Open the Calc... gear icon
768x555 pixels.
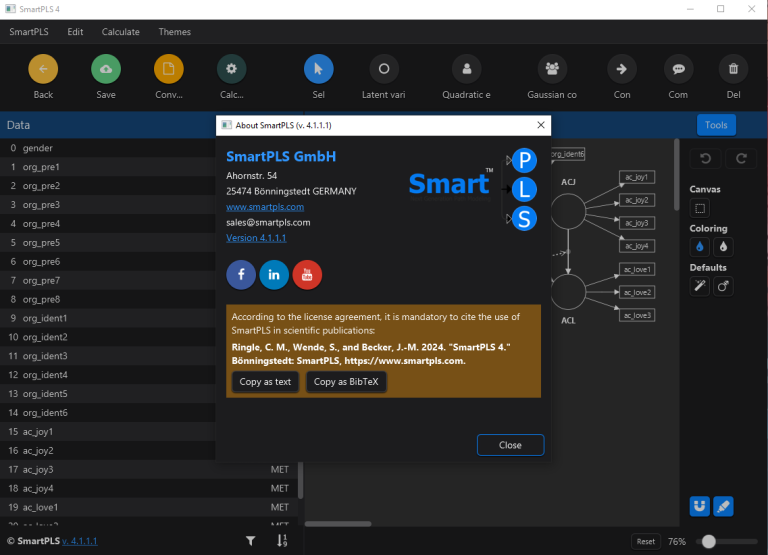231,69
